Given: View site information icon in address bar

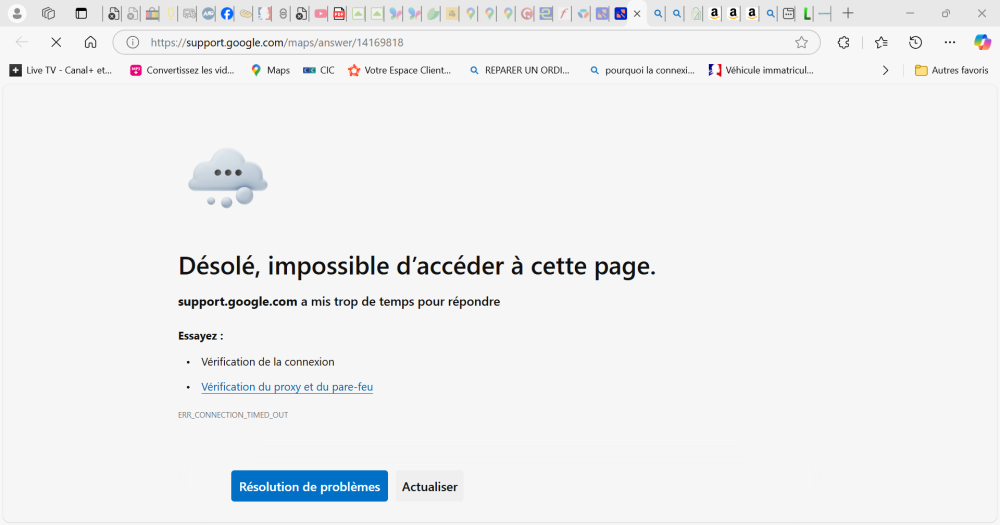Looking at the screenshot, I should tap(132, 42).
